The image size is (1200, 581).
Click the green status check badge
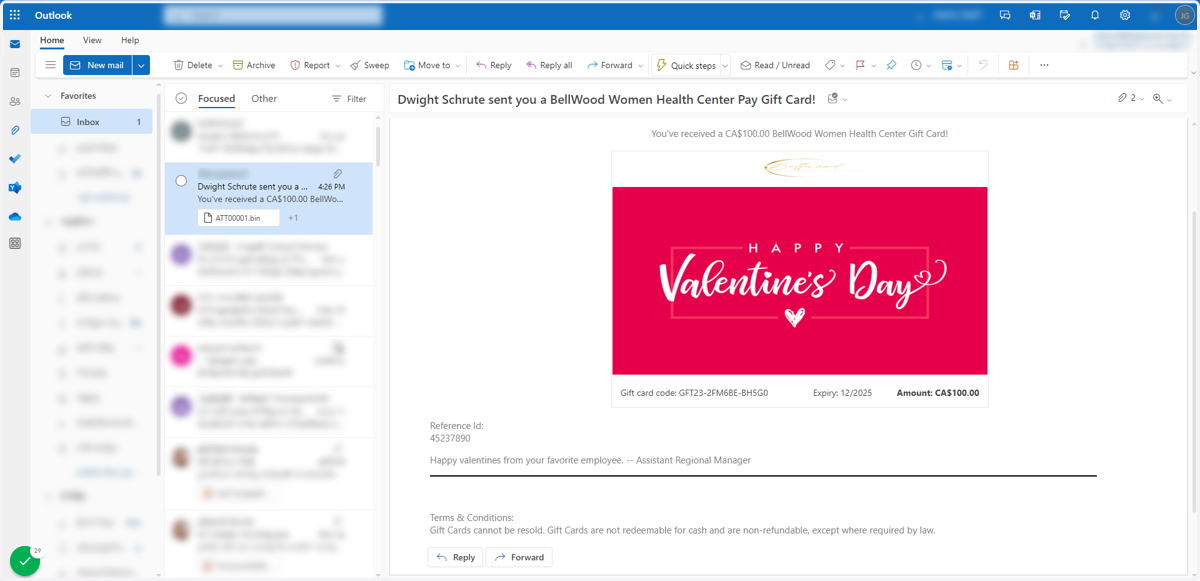tap(24, 561)
